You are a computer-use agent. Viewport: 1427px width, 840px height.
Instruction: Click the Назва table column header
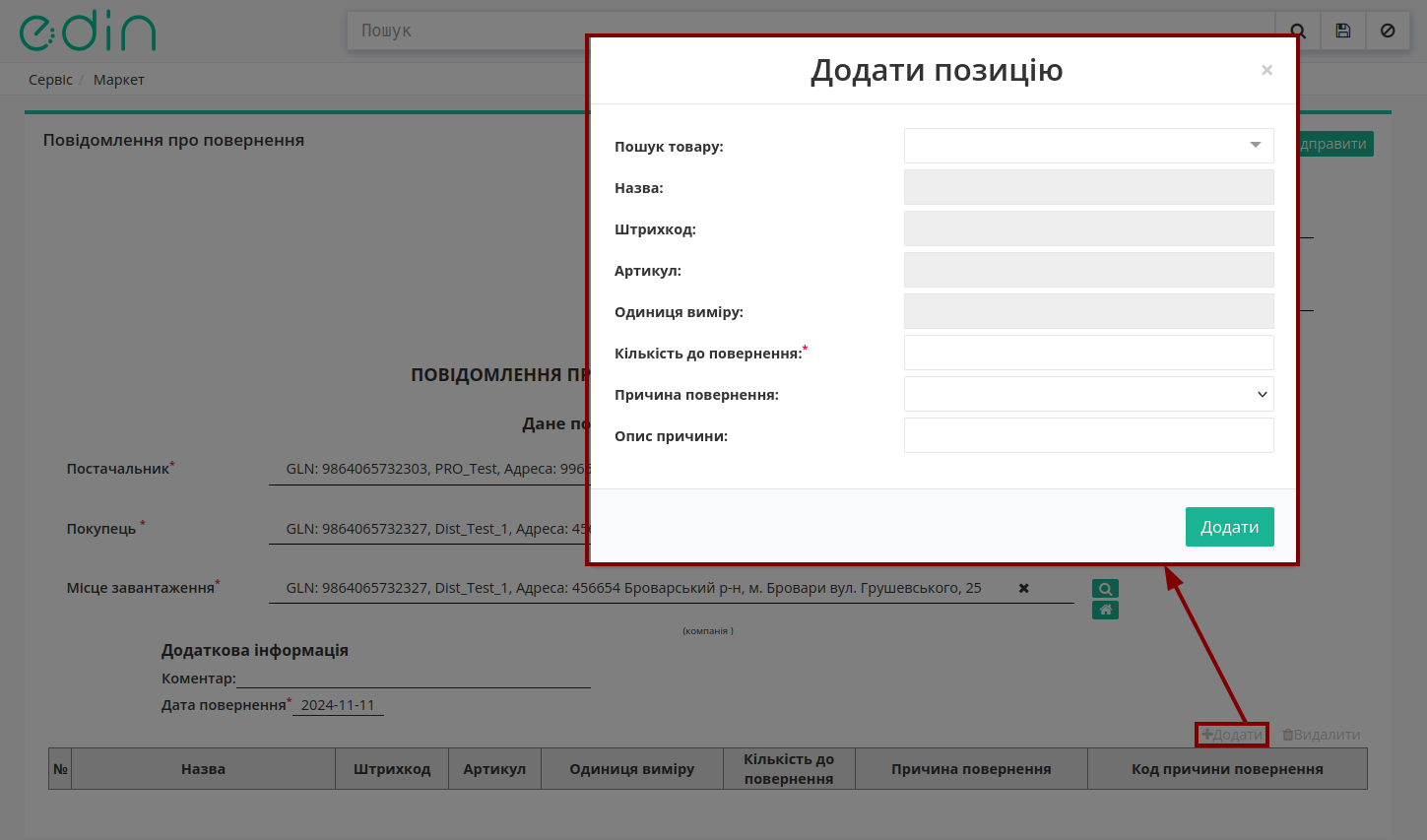coord(203,769)
